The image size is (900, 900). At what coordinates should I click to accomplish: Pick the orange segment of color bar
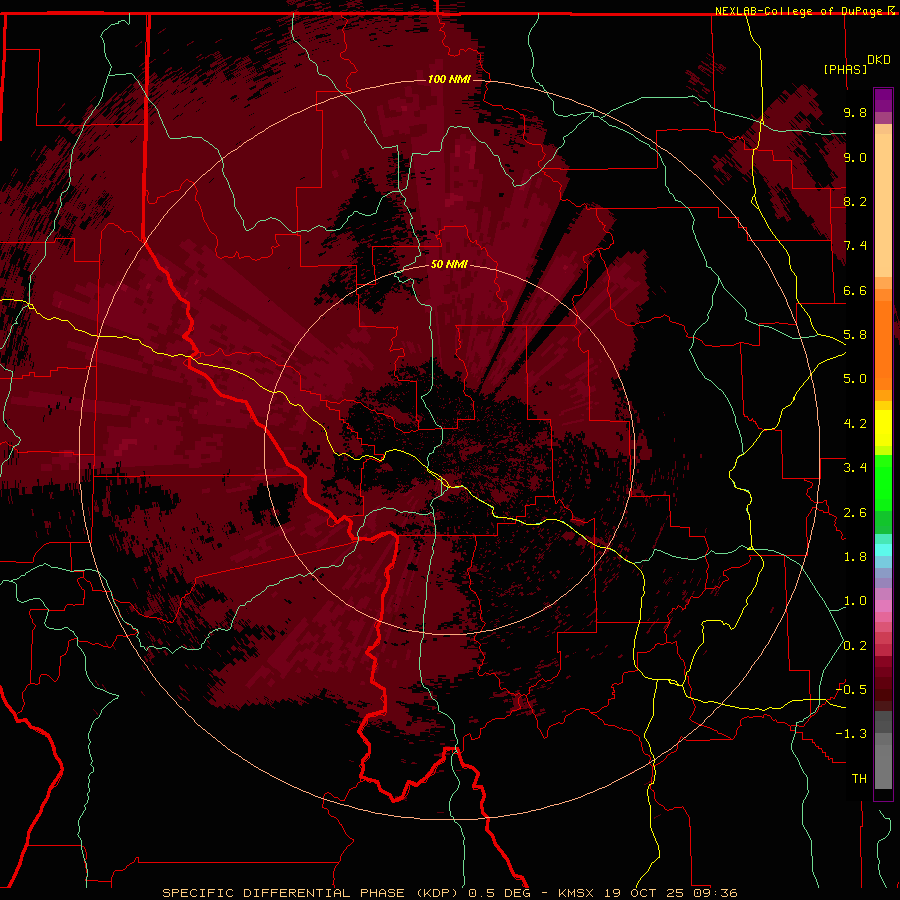pyautogui.click(x=883, y=344)
